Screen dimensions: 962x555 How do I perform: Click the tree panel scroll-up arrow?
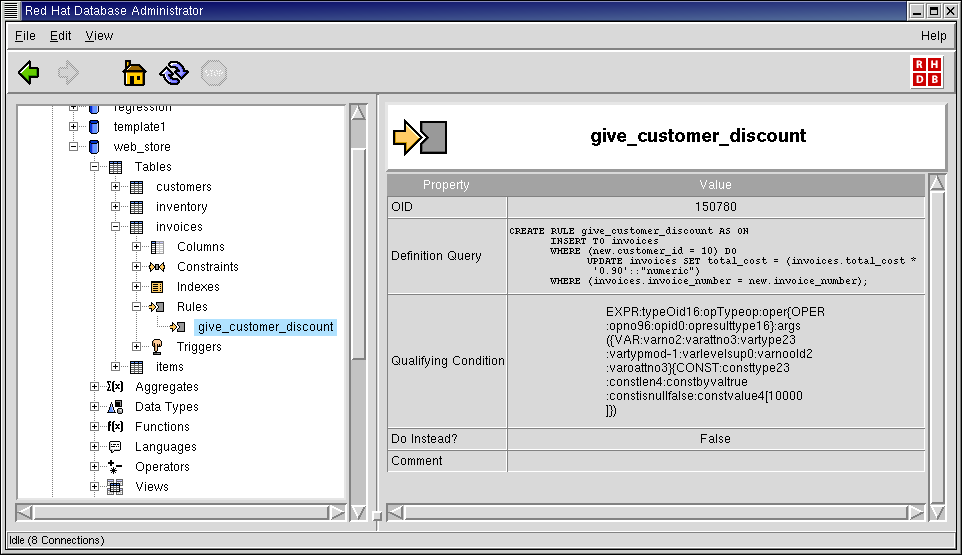[x=358, y=112]
